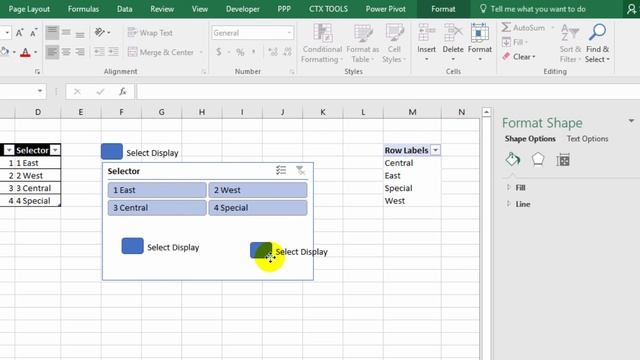Decrease the cell indent
The width and height of the screenshot is (640, 360).
point(99,52)
